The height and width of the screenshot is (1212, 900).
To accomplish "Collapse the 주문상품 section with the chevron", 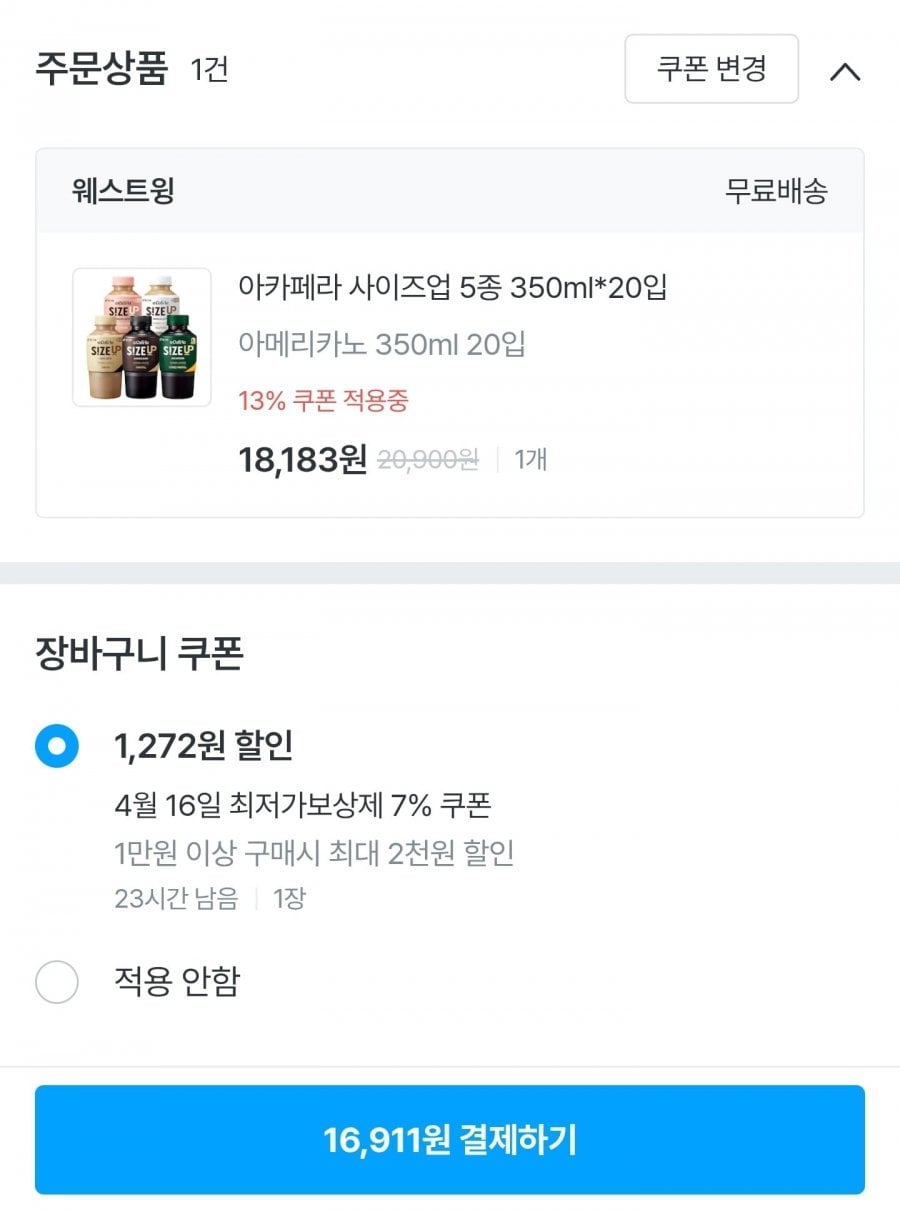I will 845,71.
